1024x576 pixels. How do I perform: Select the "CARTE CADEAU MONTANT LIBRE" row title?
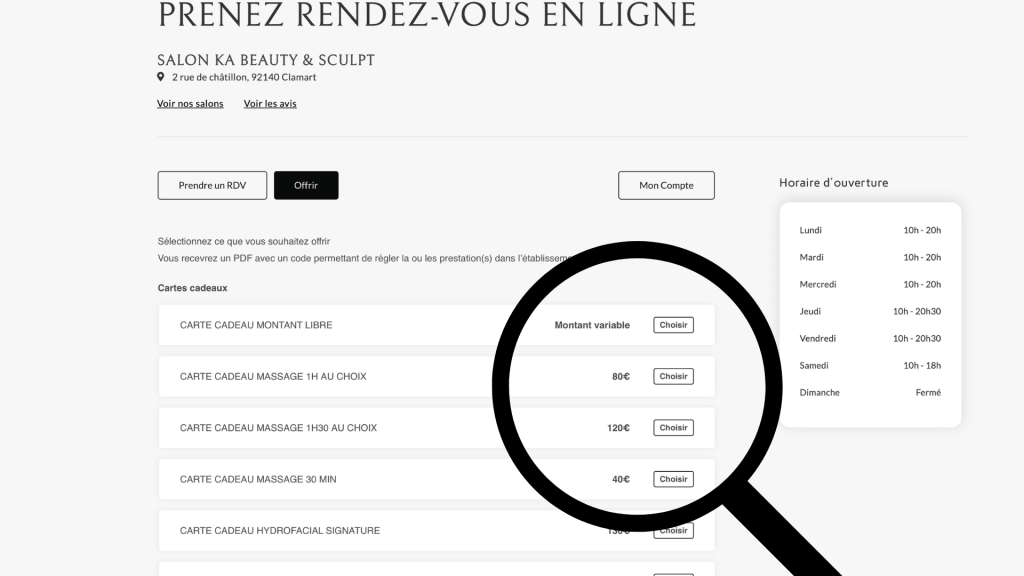pyautogui.click(x=256, y=325)
